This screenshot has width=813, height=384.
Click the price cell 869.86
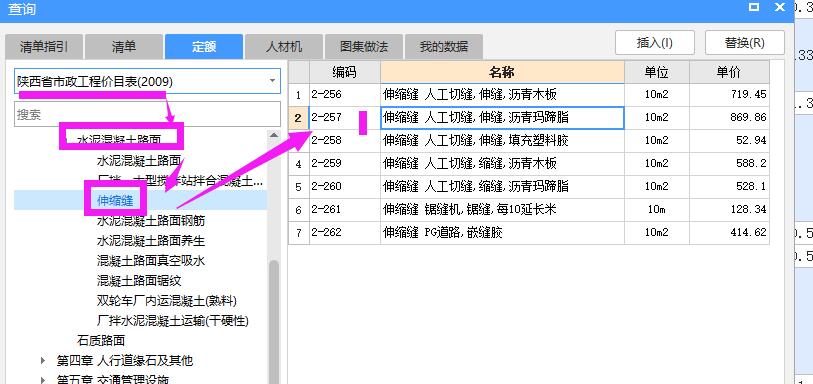729,118
